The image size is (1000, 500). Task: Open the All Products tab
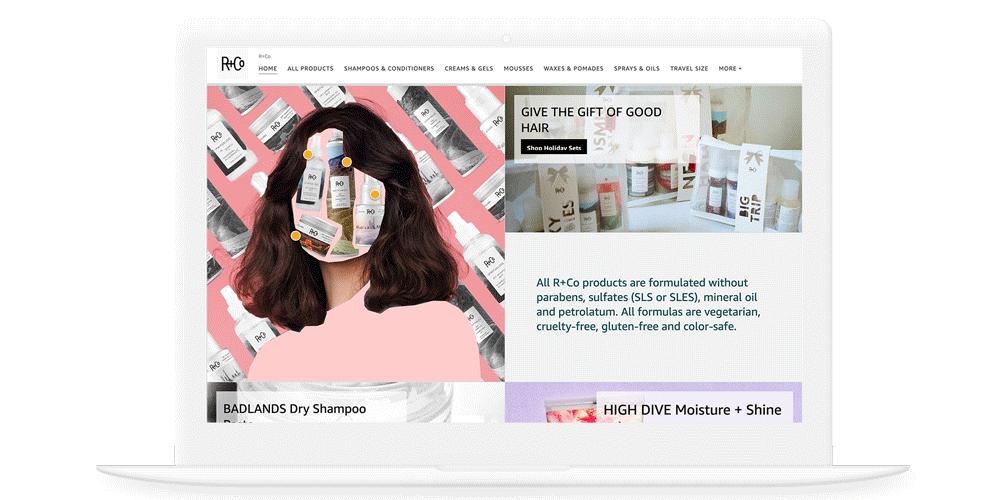click(x=310, y=69)
